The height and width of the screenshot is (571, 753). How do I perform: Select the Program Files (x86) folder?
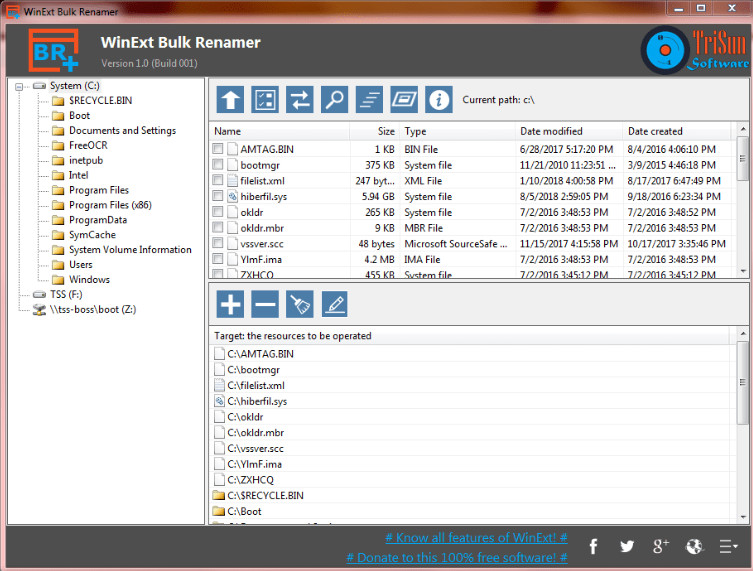pyautogui.click(x=110, y=205)
